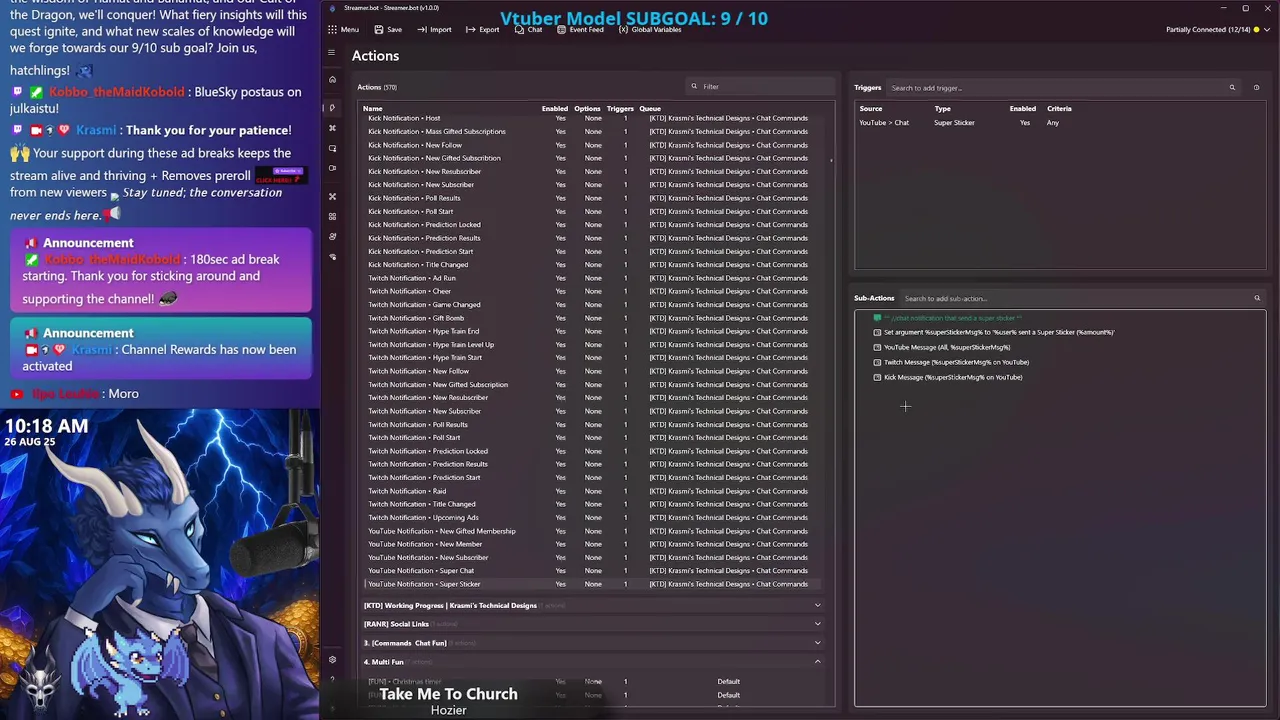Select YouTube Notification • New Member action
The image size is (1280, 720).
(592, 544)
